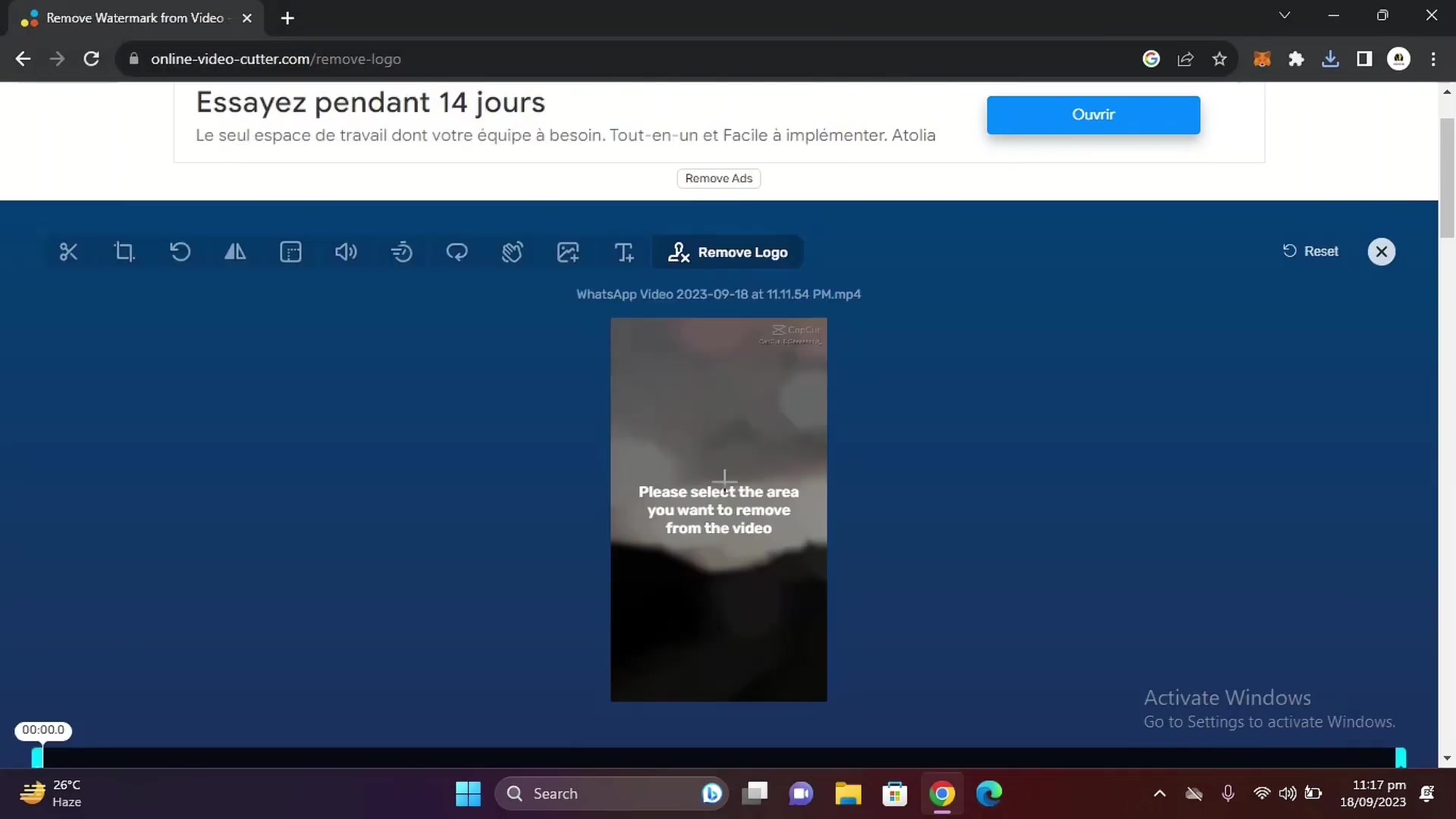The width and height of the screenshot is (1456, 819).
Task: Open the Change resolution tool
Action: click(x=290, y=252)
